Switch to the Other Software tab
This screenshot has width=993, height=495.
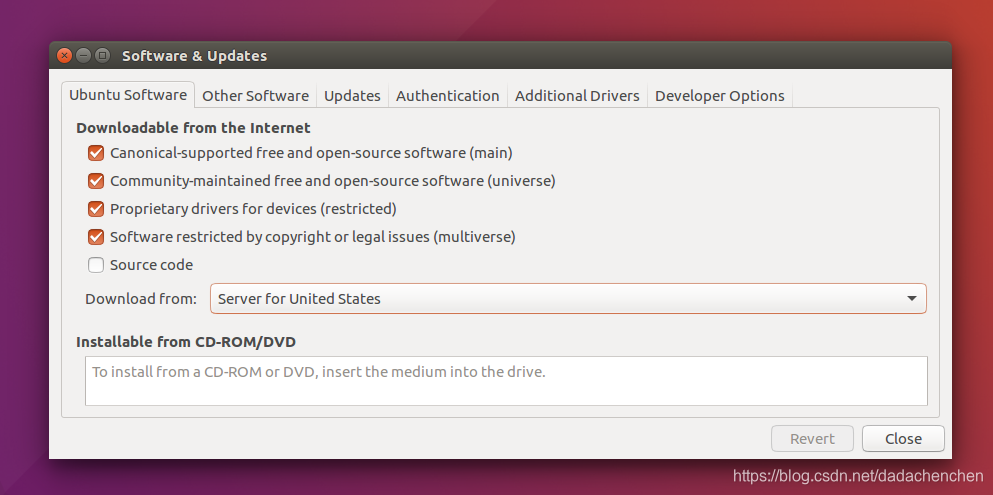[x=255, y=96]
